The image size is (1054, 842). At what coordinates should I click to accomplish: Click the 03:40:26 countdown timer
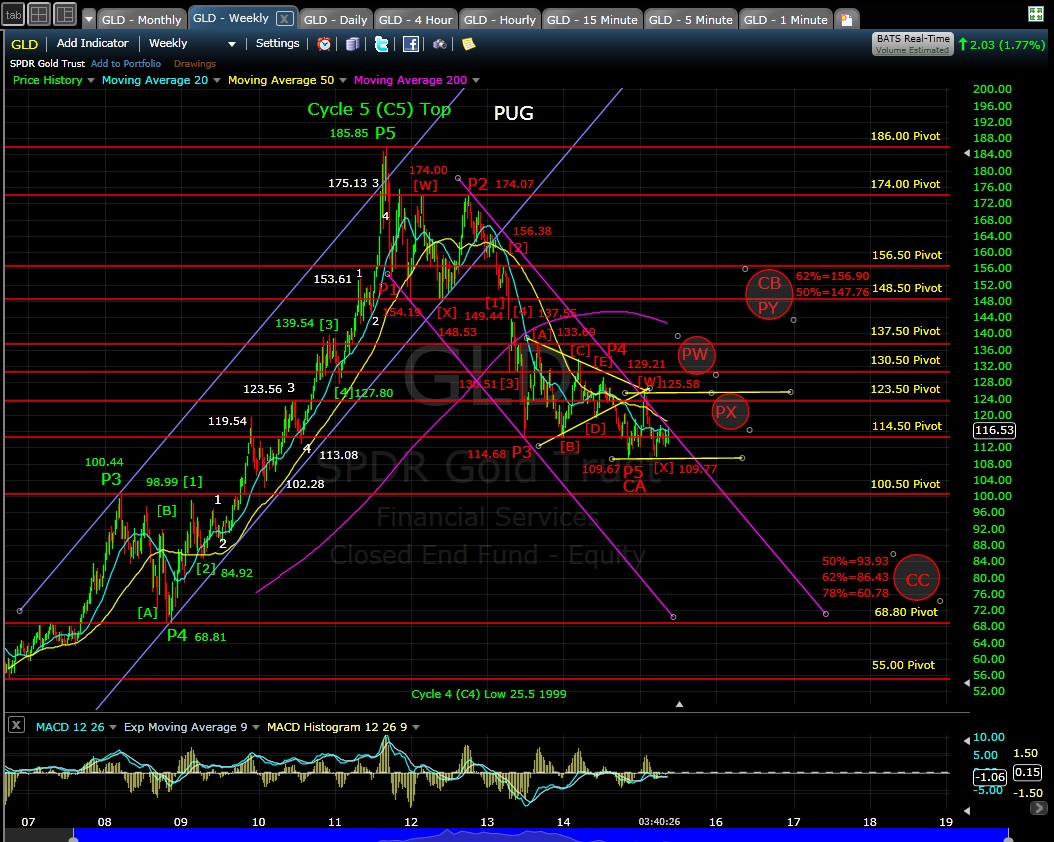point(659,821)
